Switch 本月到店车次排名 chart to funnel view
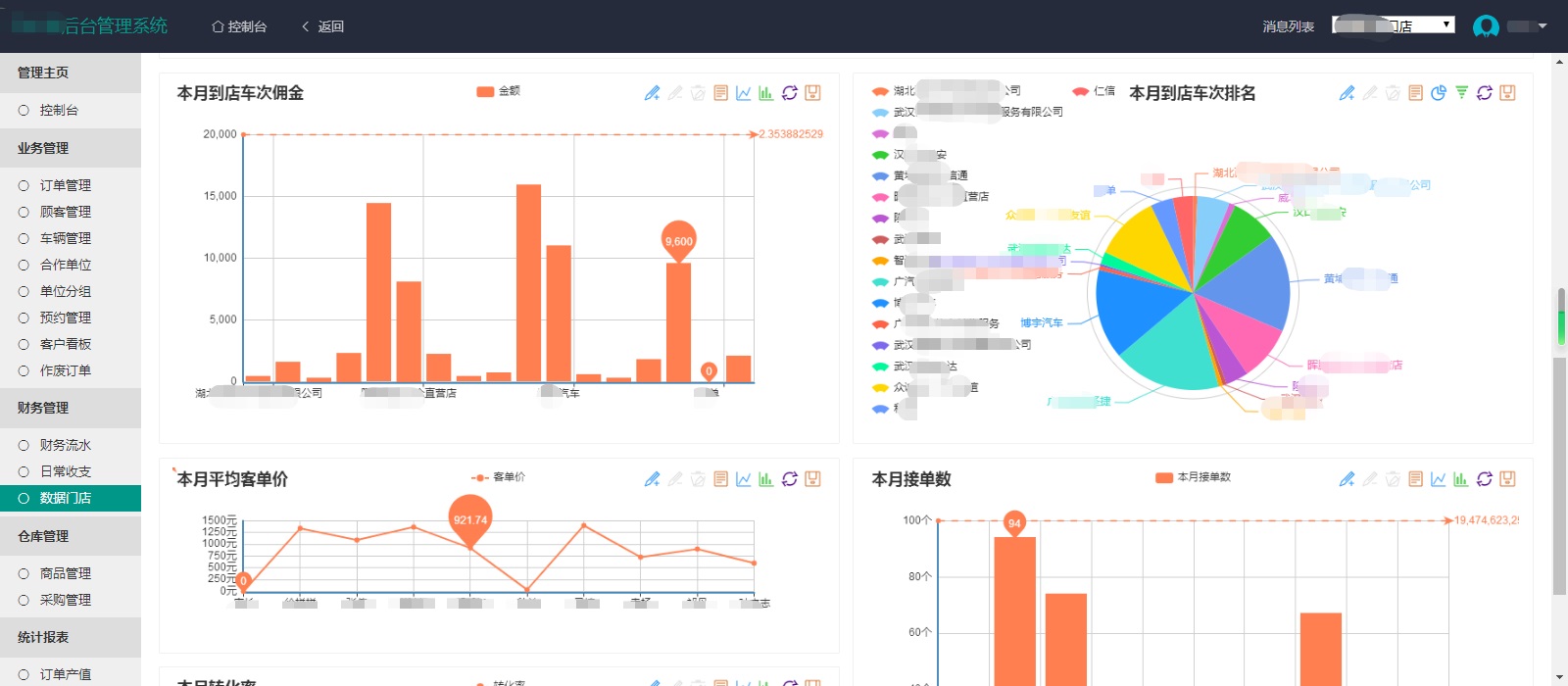Image resolution: width=1568 pixels, height=686 pixels. 1461,93
